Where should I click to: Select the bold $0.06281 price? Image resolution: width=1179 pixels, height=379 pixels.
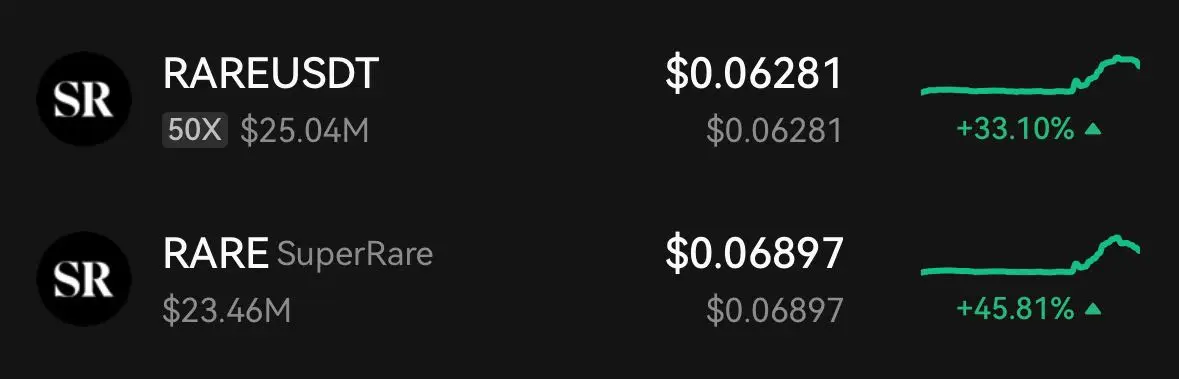click(x=753, y=74)
